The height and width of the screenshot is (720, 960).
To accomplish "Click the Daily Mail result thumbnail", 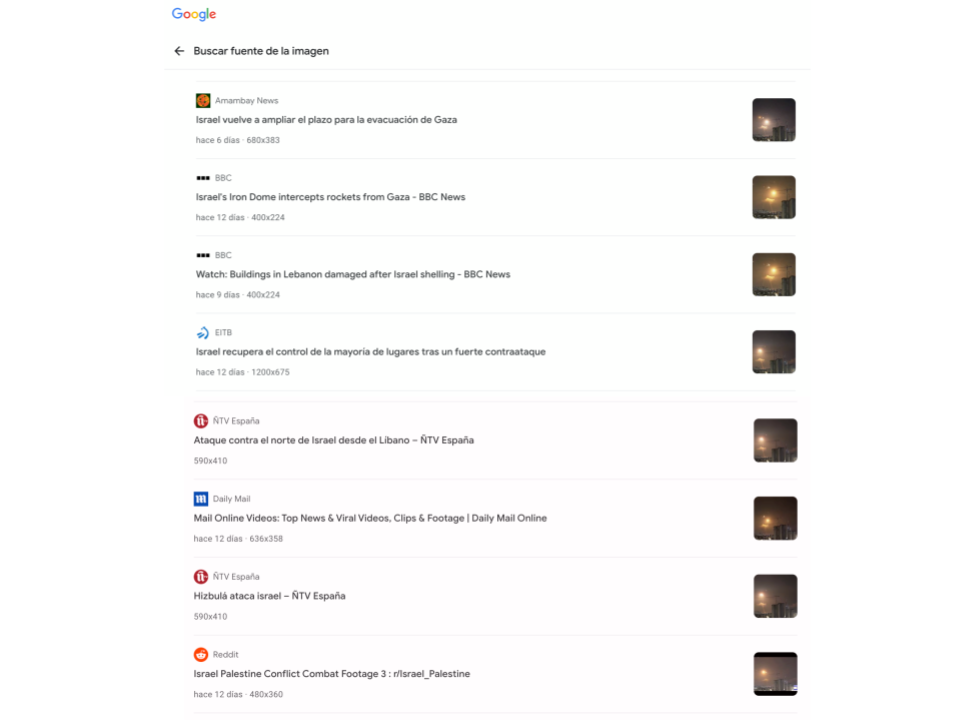I will click(x=775, y=518).
